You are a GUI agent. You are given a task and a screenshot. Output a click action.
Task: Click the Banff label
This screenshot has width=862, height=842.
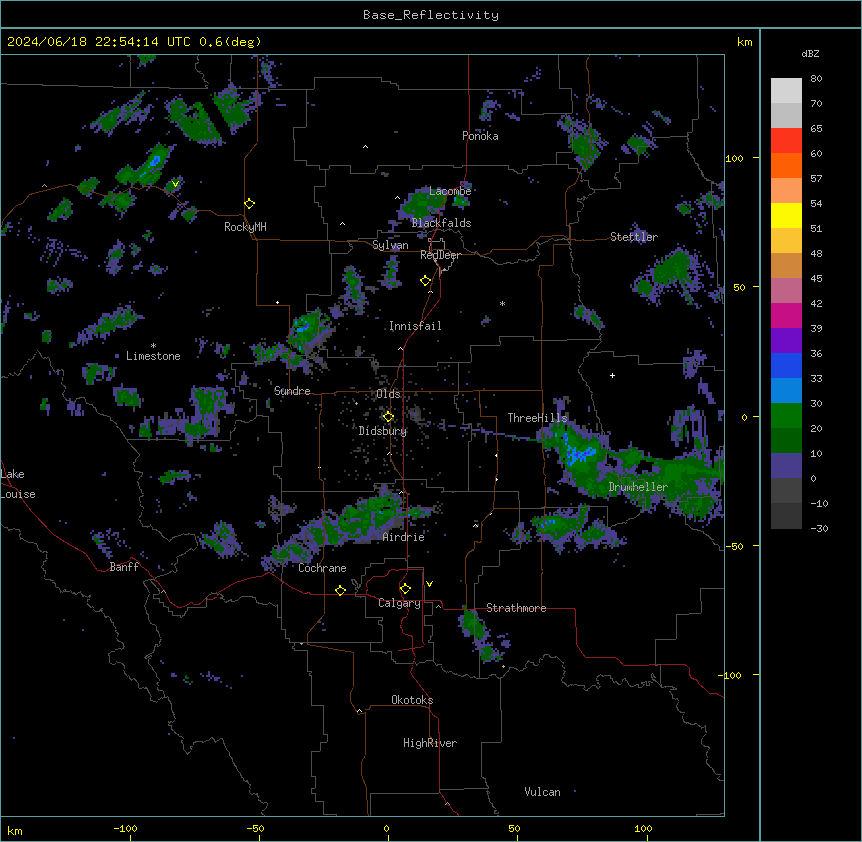pyautogui.click(x=124, y=567)
